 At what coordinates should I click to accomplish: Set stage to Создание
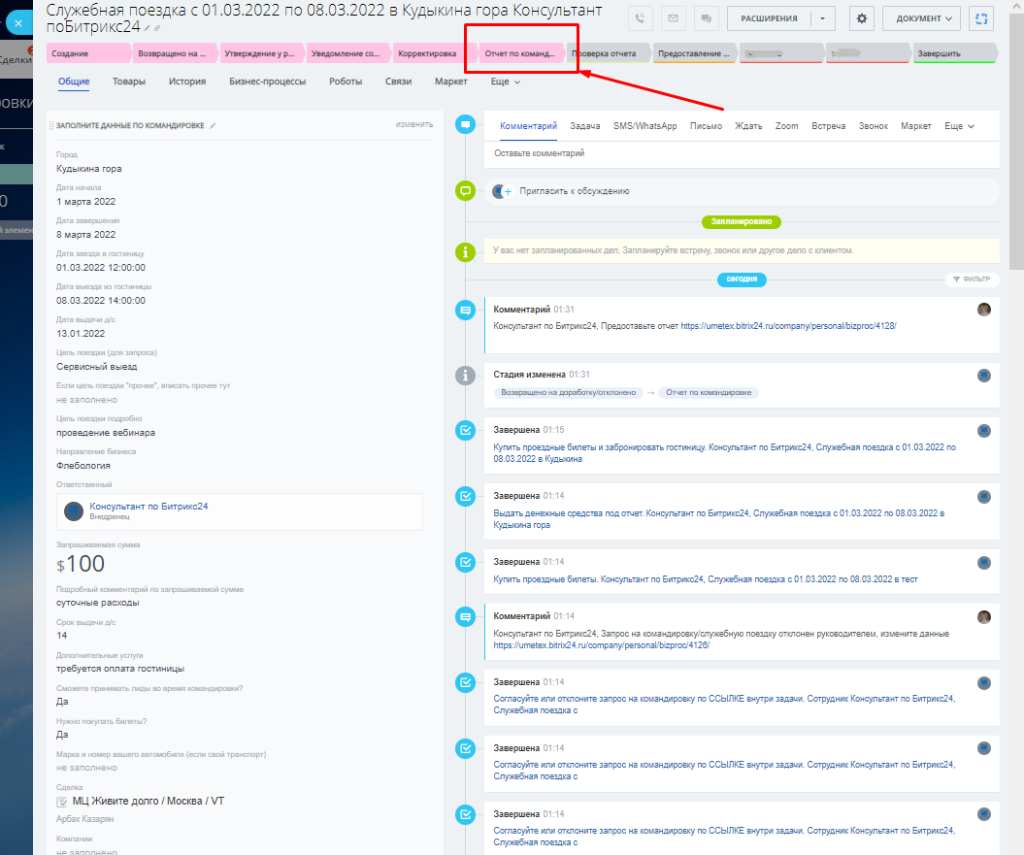(x=89, y=54)
